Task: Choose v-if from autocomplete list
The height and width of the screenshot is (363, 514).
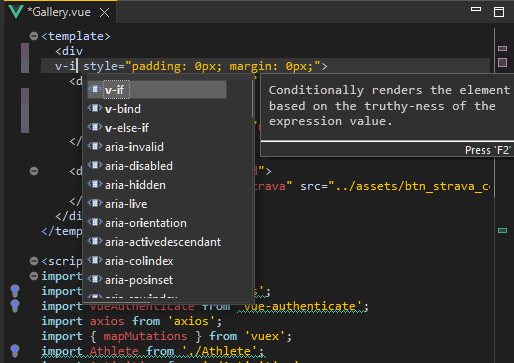Action: 157,90
